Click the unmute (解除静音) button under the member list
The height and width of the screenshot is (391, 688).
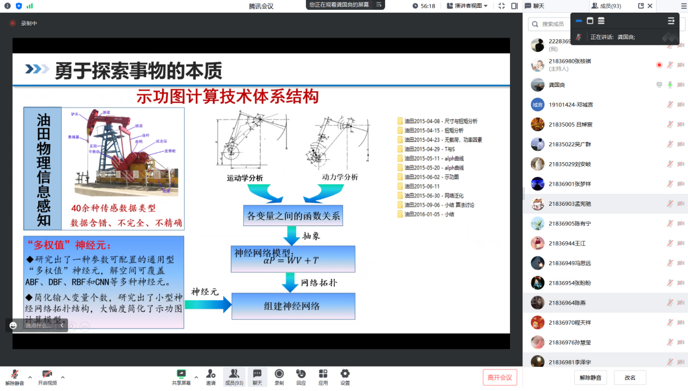coord(590,377)
